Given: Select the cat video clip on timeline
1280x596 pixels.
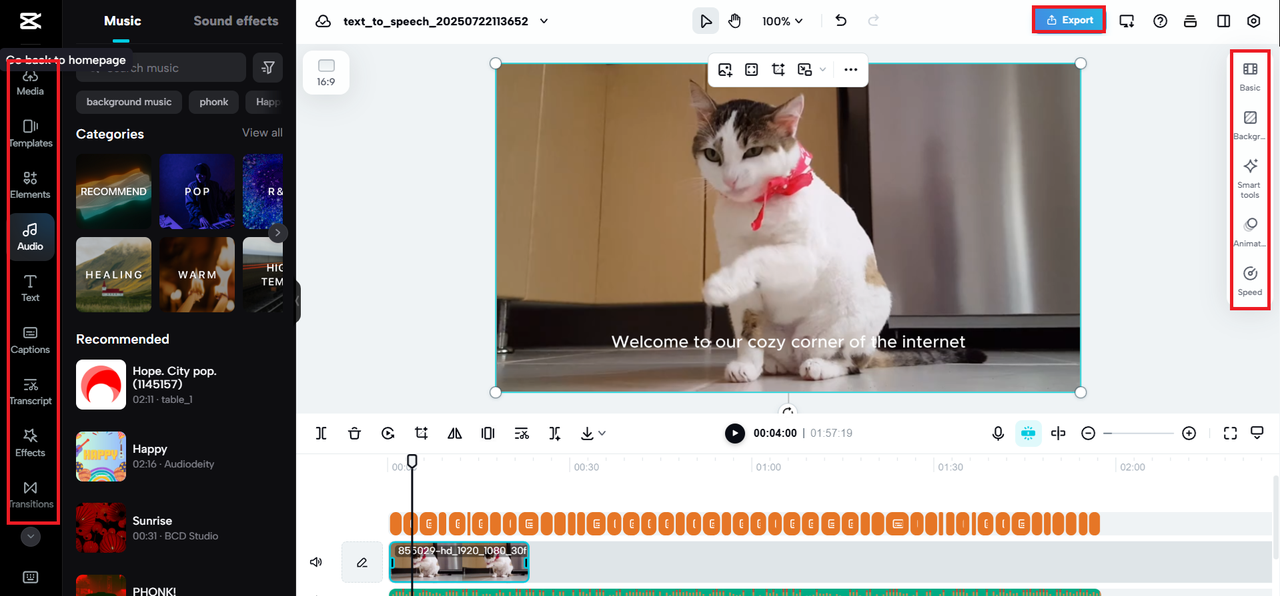Looking at the screenshot, I should (459, 562).
